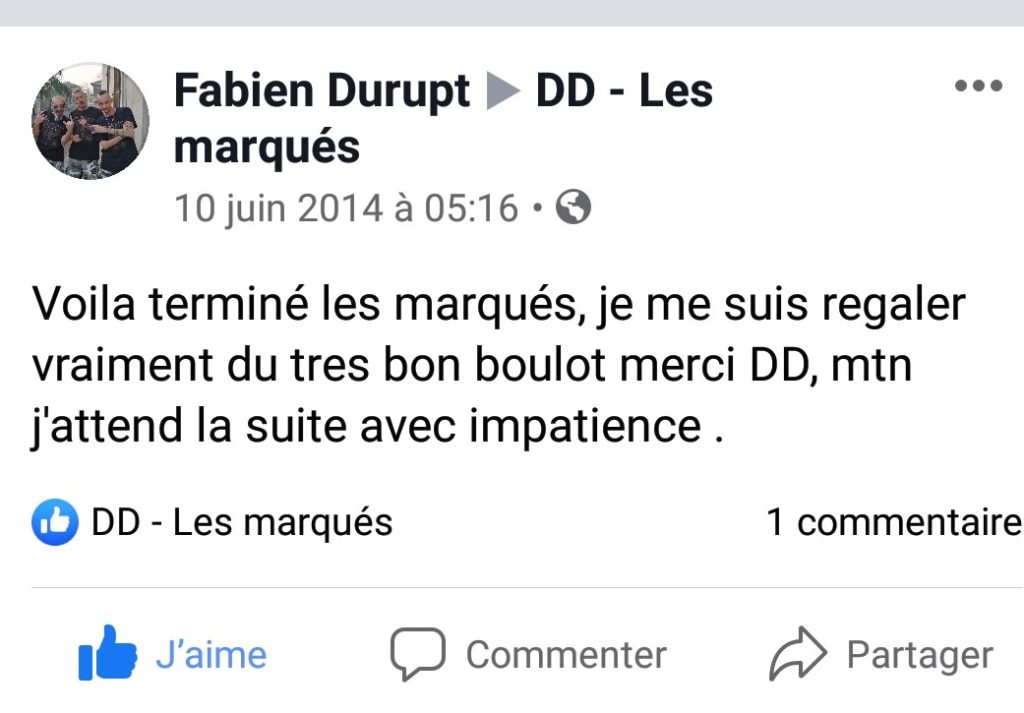Viewport: 1024px width, 713px height.
Task: Open the DD - Les page link in header
Action: 624,91
